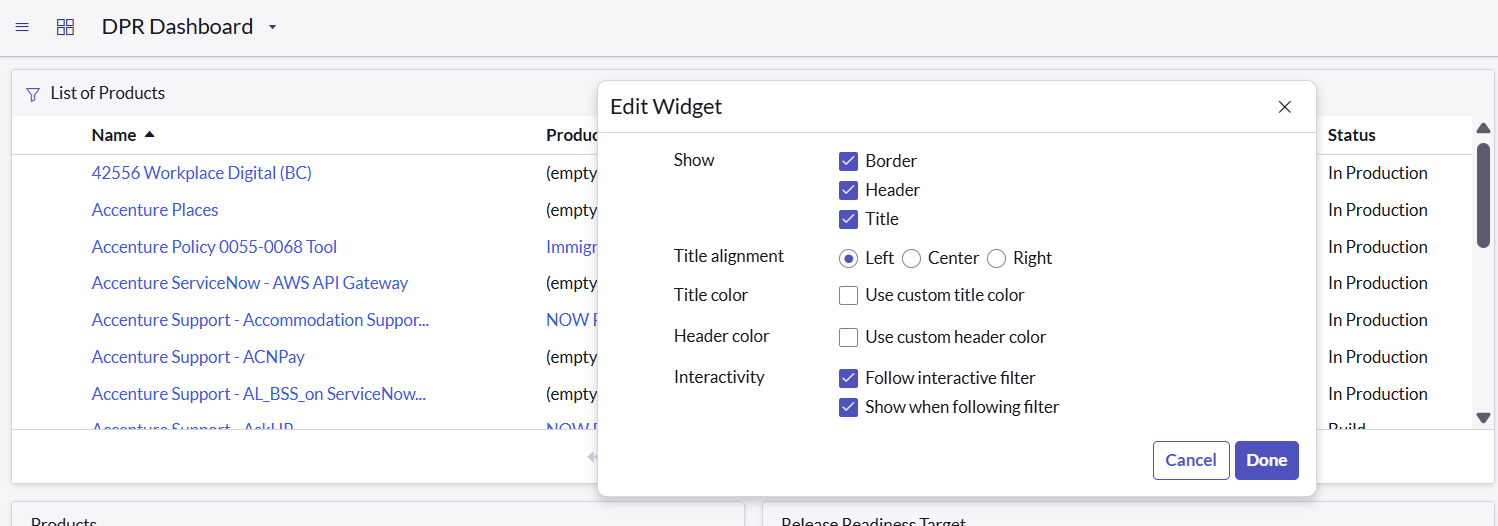Expand the DPR Dashboard dropdown arrow

(x=272, y=27)
